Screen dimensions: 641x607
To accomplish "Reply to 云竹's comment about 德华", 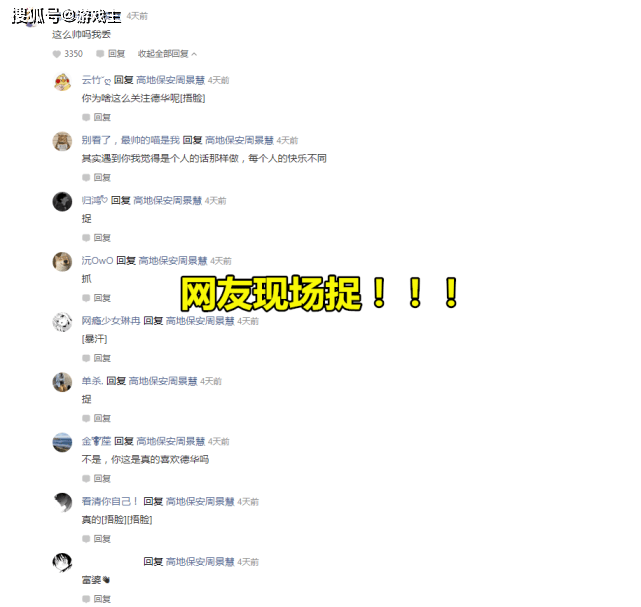I will 96,117.
